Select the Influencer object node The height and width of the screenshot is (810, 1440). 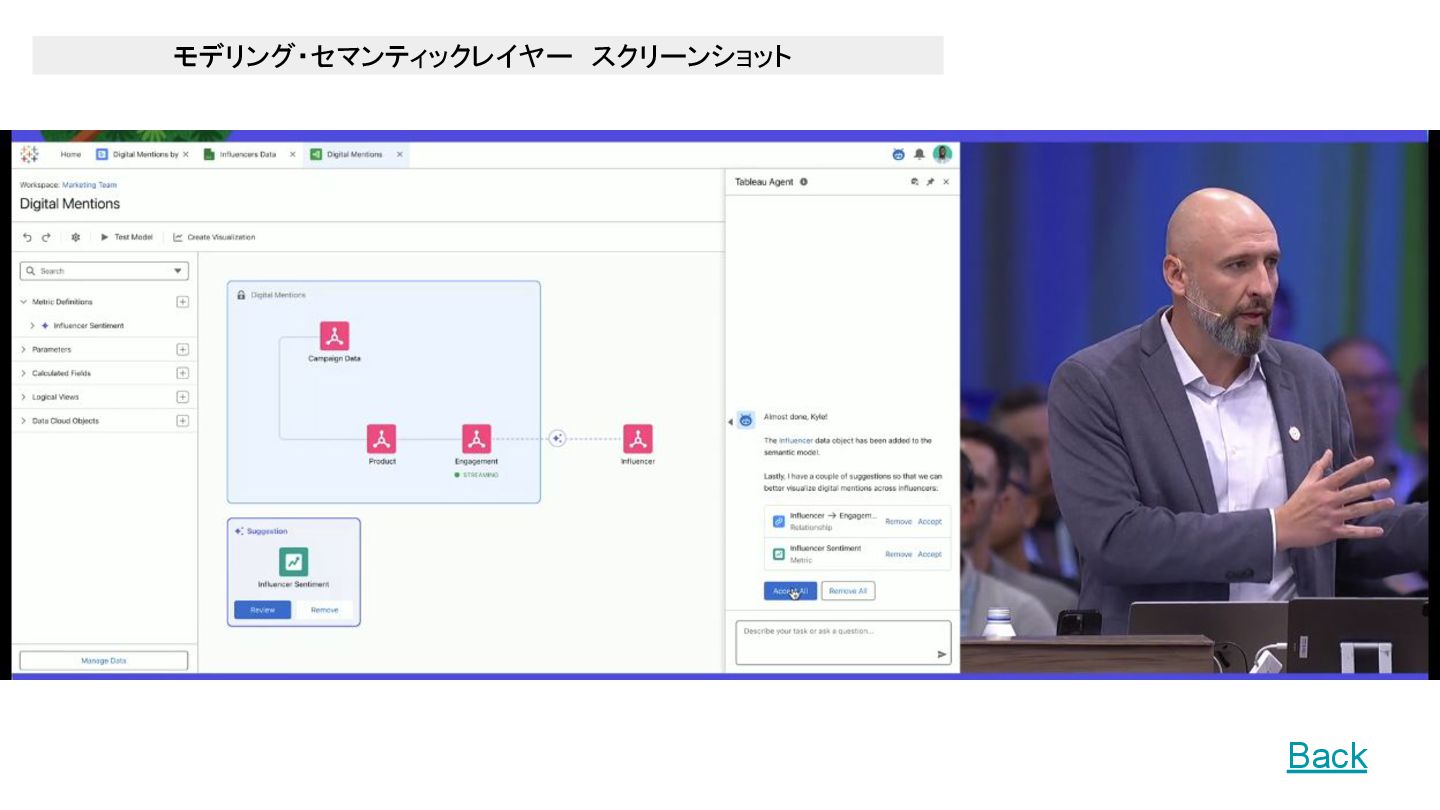pos(638,439)
